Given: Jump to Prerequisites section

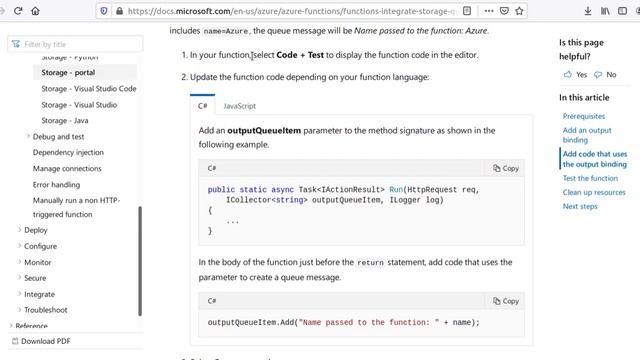Looking at the screenshot, I should [x=584, y=116].
